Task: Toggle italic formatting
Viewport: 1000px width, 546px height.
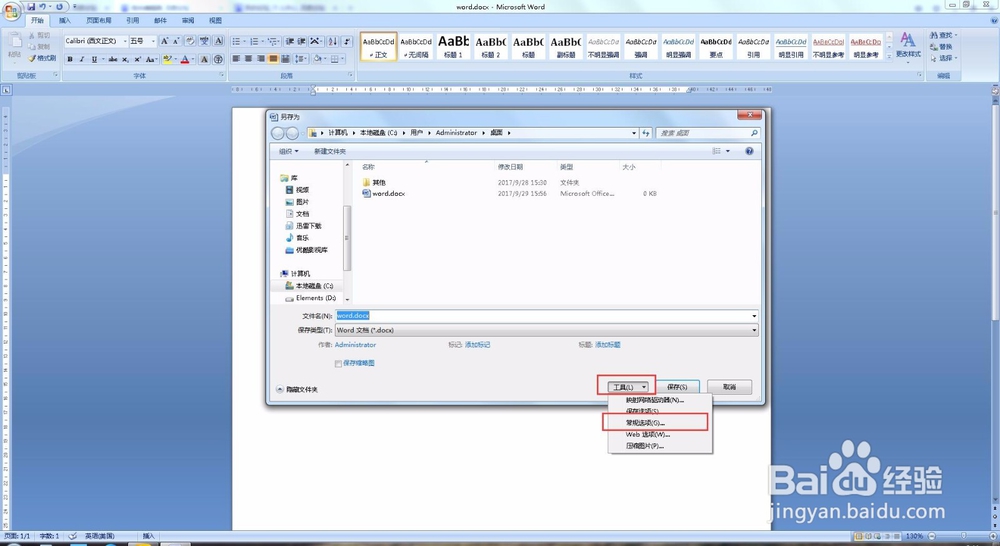Action: click(x=82, y=59)
